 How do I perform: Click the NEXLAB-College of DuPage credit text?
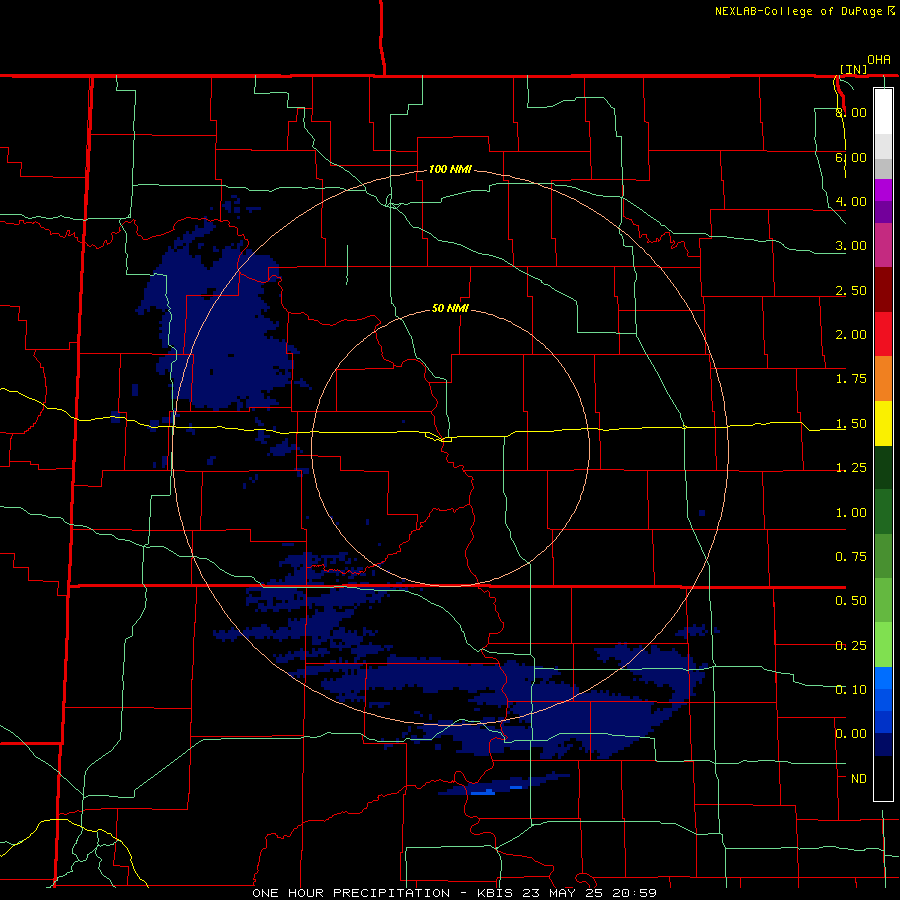805,11
